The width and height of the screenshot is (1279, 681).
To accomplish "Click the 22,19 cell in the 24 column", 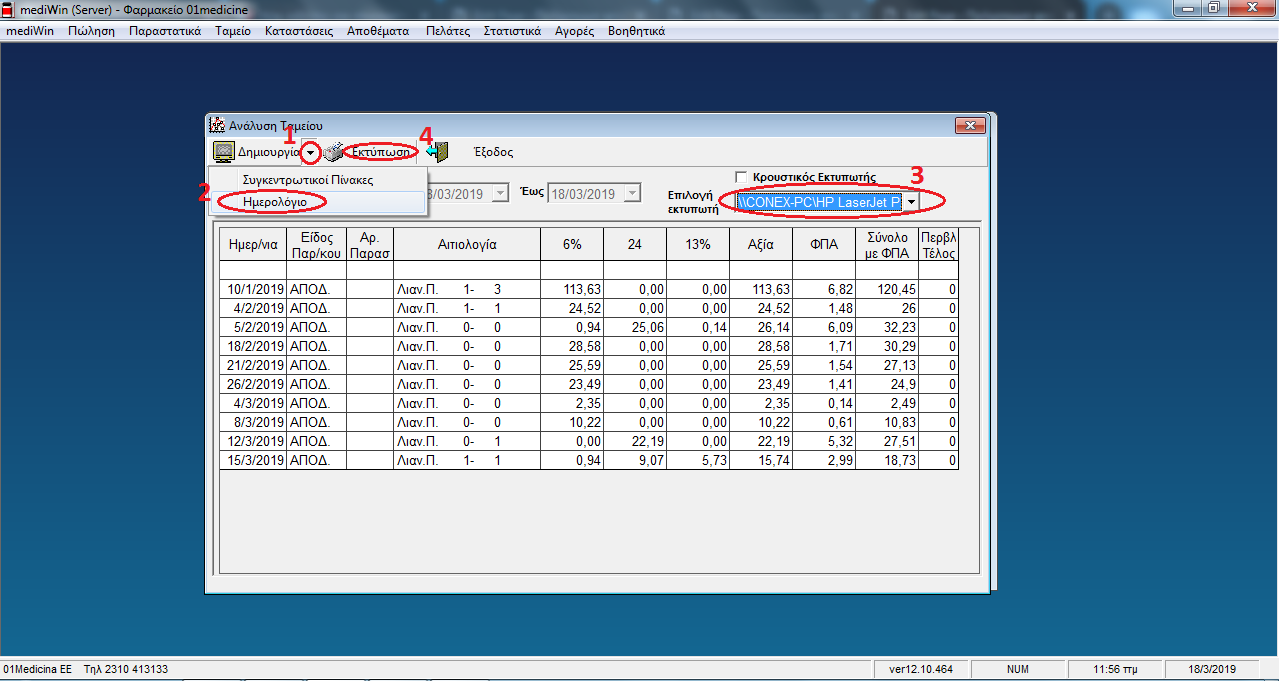I will [635, 441].
